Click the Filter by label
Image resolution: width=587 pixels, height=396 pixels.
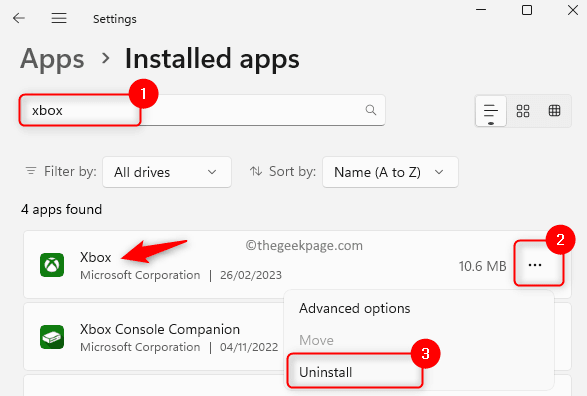coord(70,171)
